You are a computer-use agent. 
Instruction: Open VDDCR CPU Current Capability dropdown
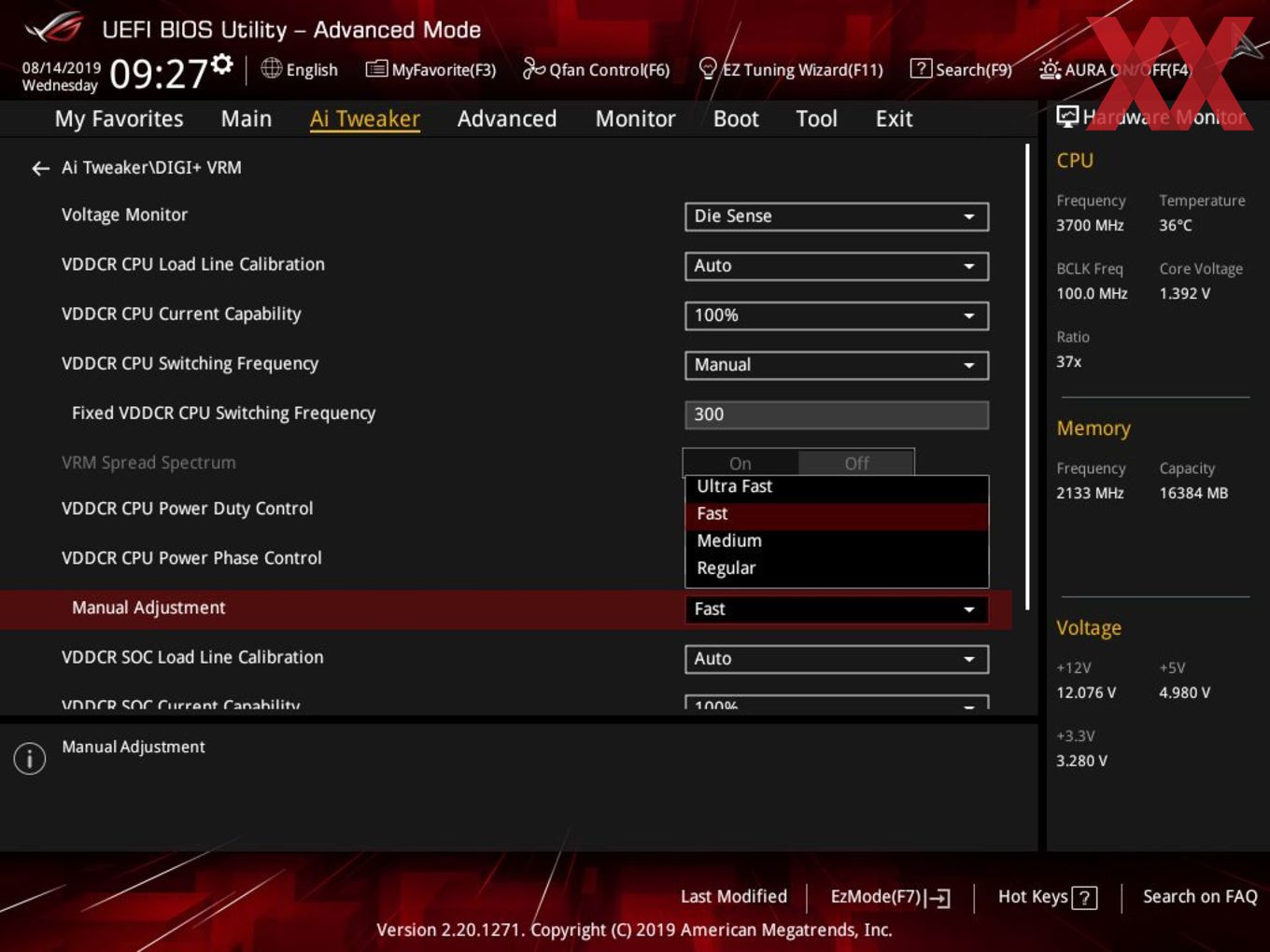pyautogui.click(x=837, y=315)
